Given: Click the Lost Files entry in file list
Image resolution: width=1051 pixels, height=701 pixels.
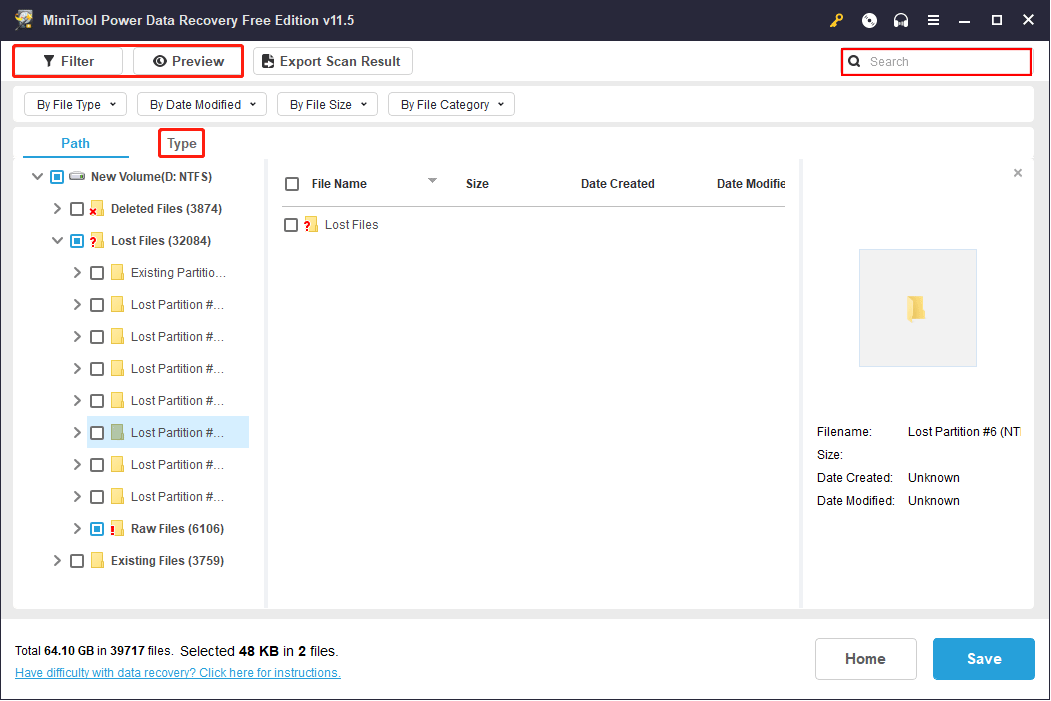Looking at the screenshot, I should click(x=351, y=225).
